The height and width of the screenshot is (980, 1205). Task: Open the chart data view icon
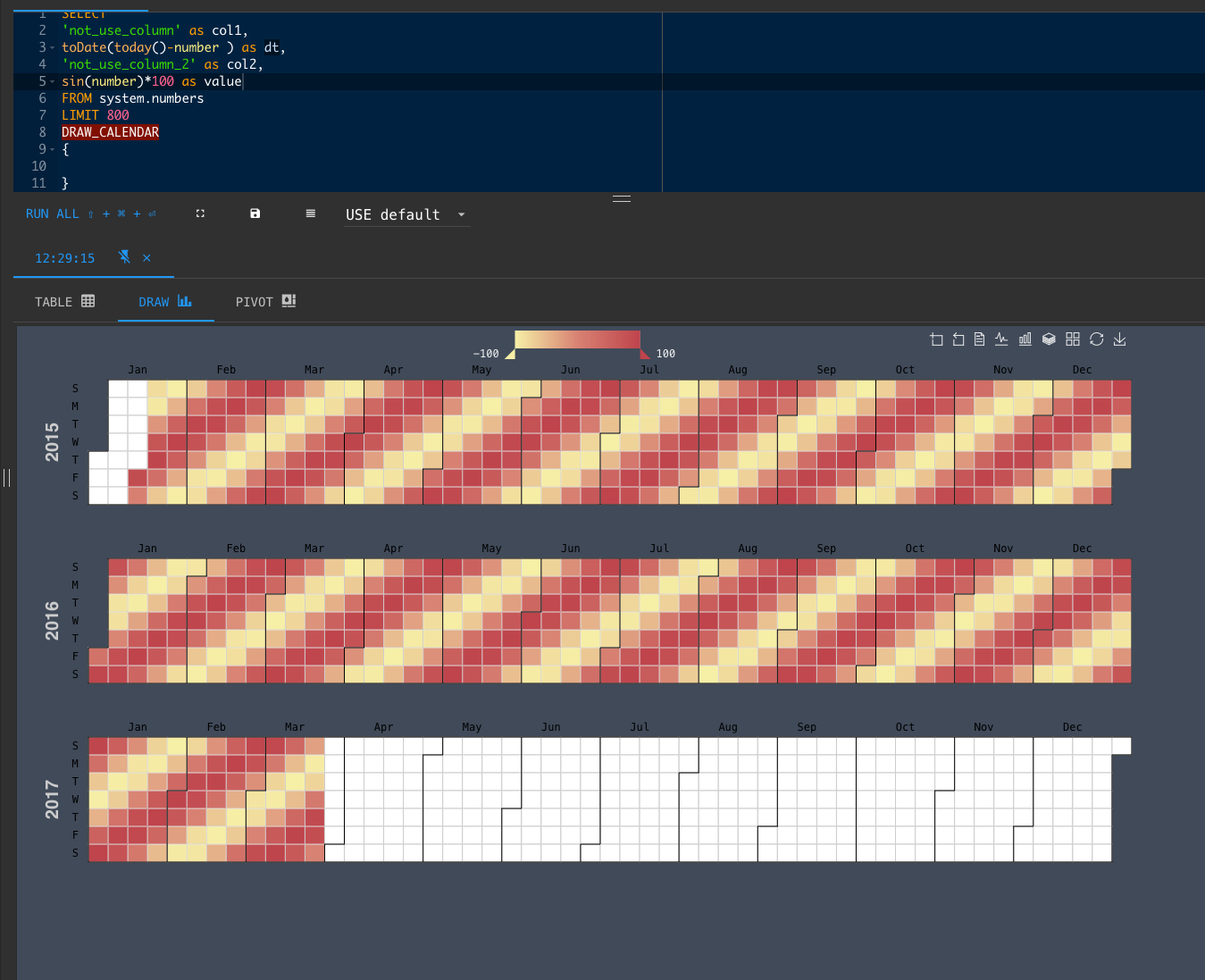(980, 339)
